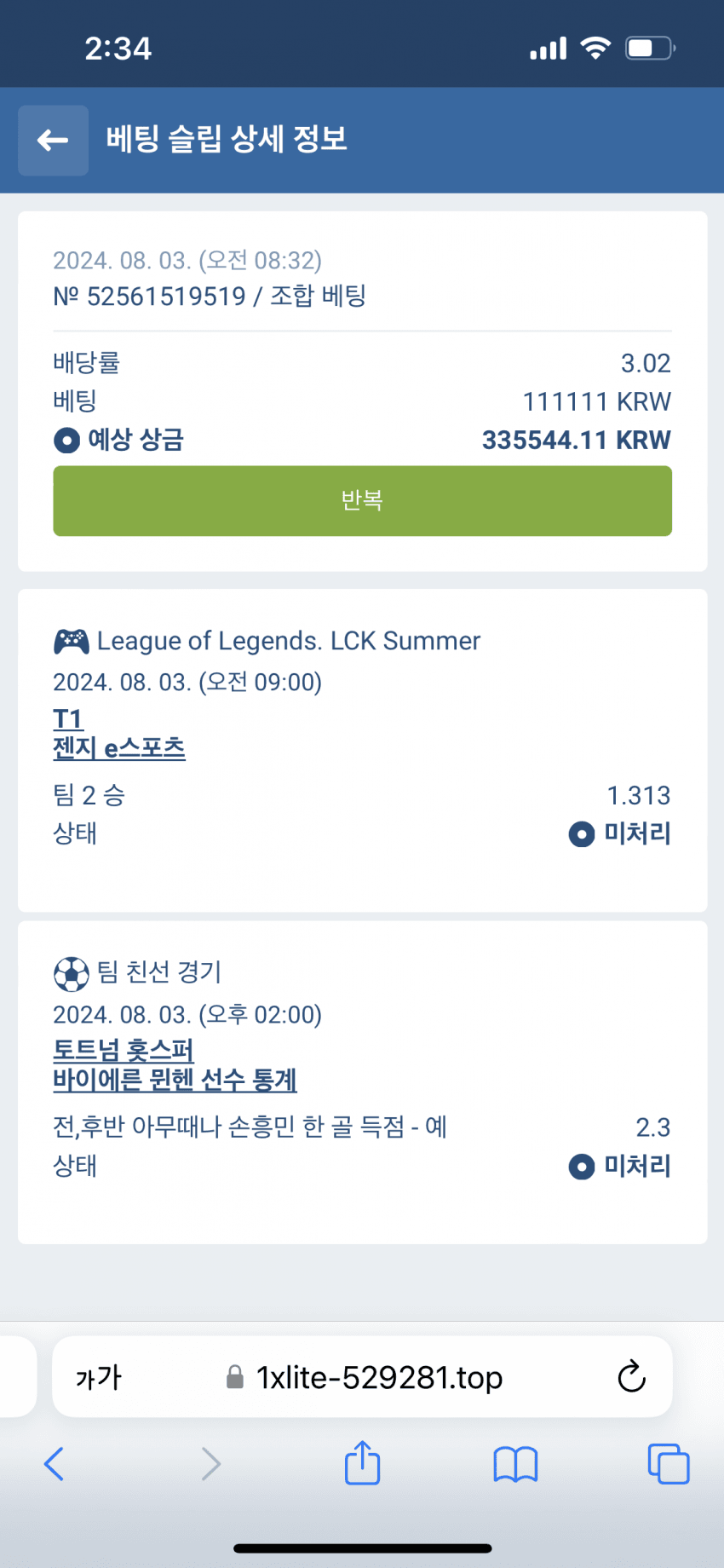Tap the soccer ball icon
Screen dimensions: 724x1568
coord(72,973)
